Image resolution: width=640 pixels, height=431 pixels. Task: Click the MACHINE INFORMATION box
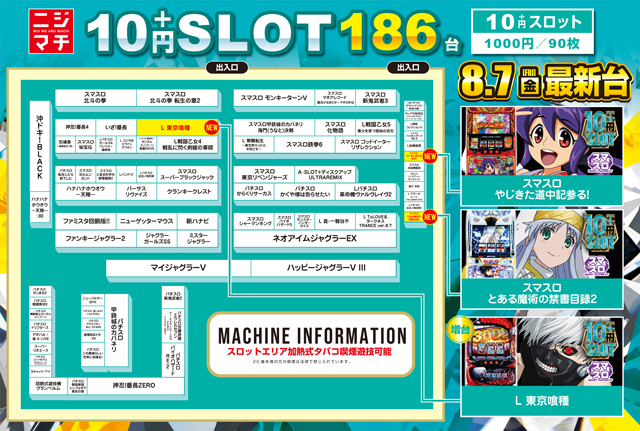pyautogui.click(x=311, y=344)
